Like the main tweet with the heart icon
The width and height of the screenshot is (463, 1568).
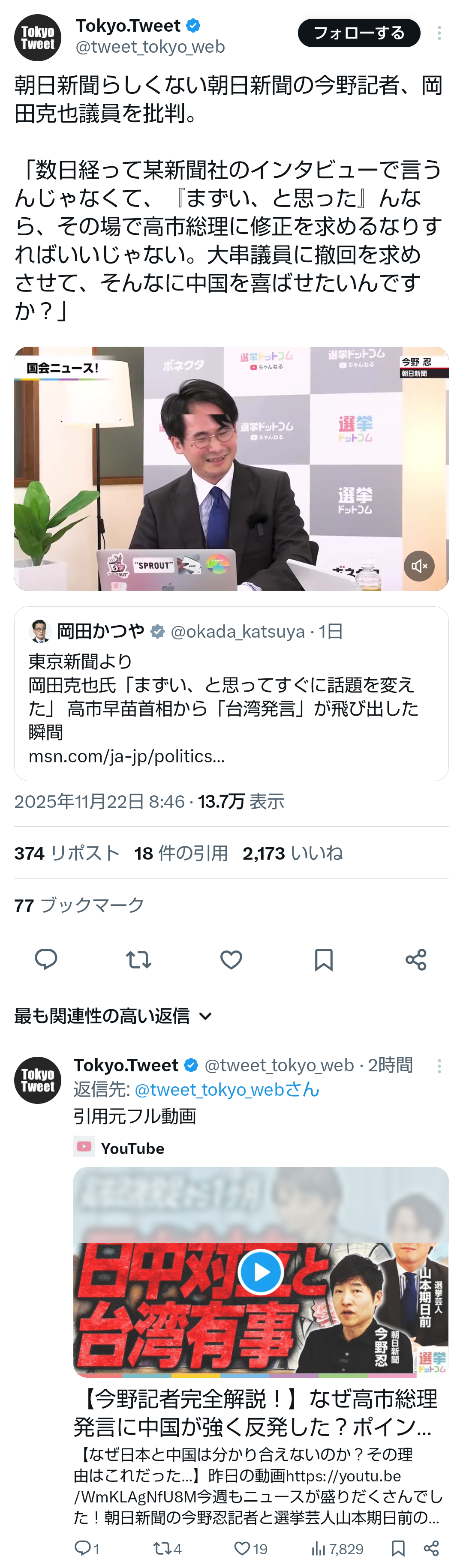[x=231, y=959]
